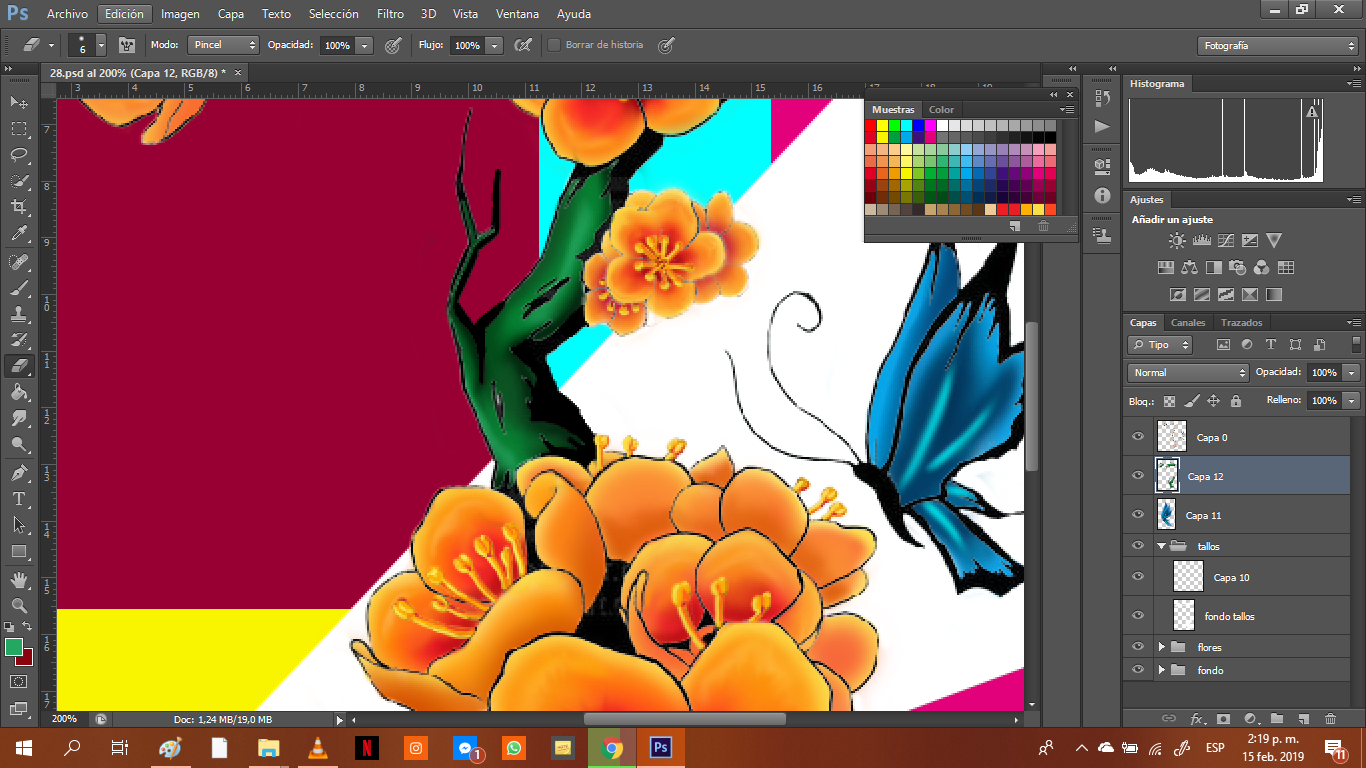Screen dimensions: 1366x768
Task: Select the Horizontal Type tool
Action: (19, 498)
